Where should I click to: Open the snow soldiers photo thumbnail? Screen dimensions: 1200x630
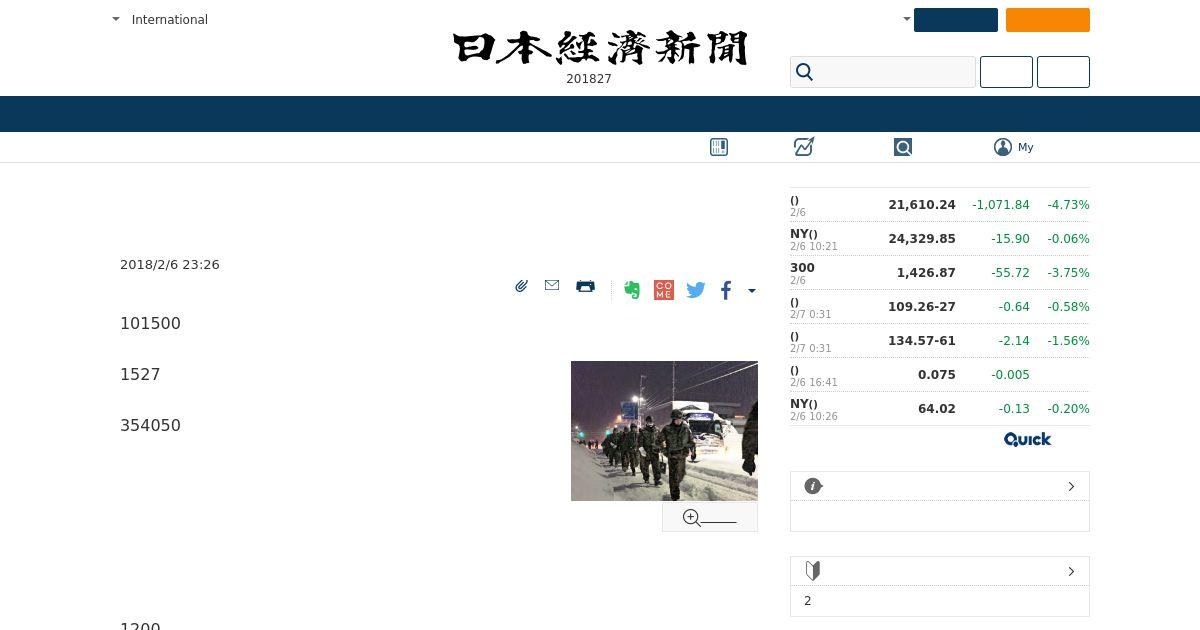coord(664,431)
